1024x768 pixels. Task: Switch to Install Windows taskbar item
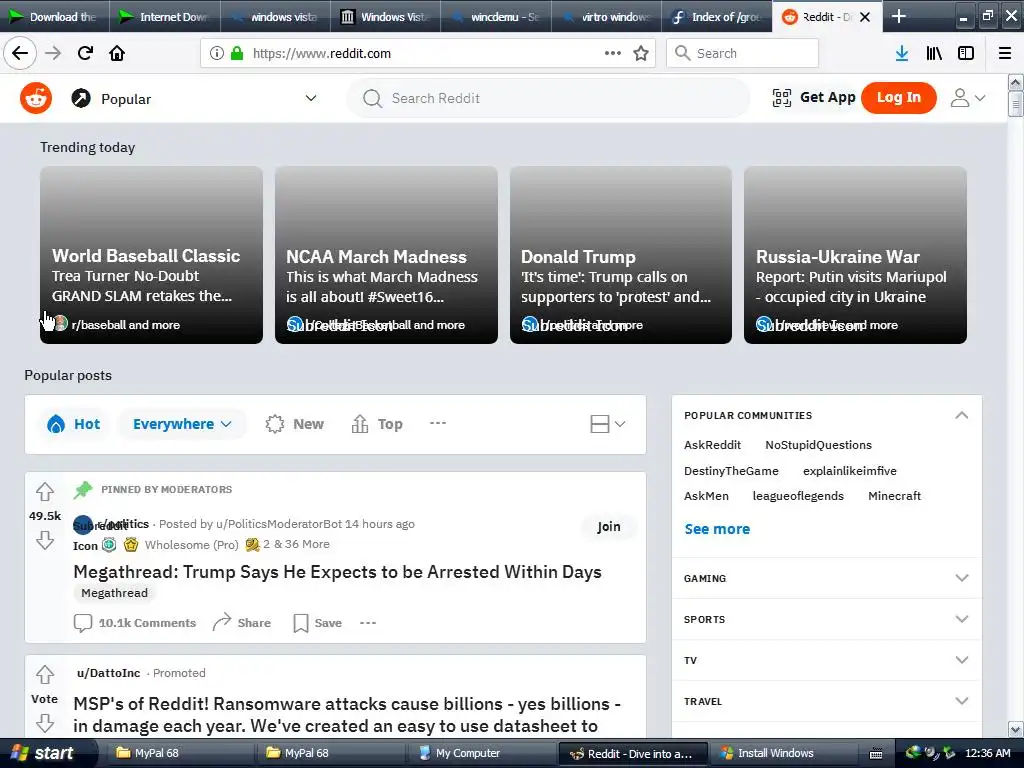pos(786,753)
